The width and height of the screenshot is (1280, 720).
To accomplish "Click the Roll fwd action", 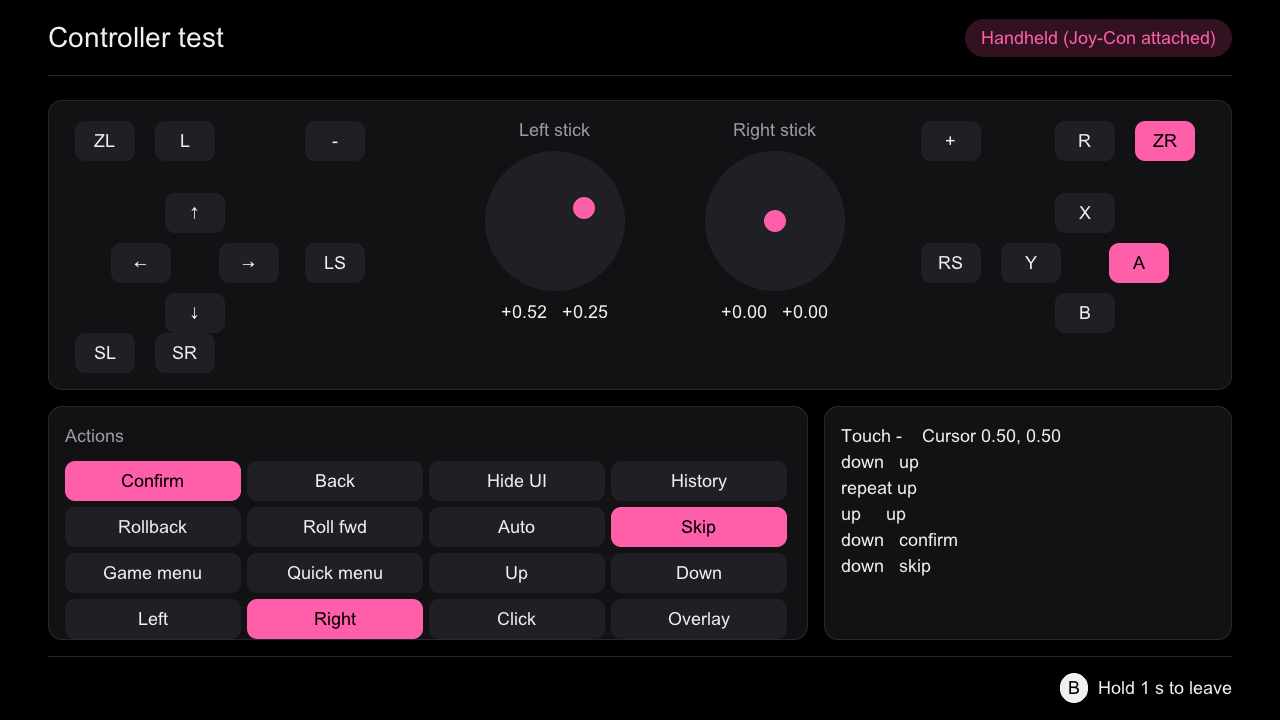I will [335, 527].
